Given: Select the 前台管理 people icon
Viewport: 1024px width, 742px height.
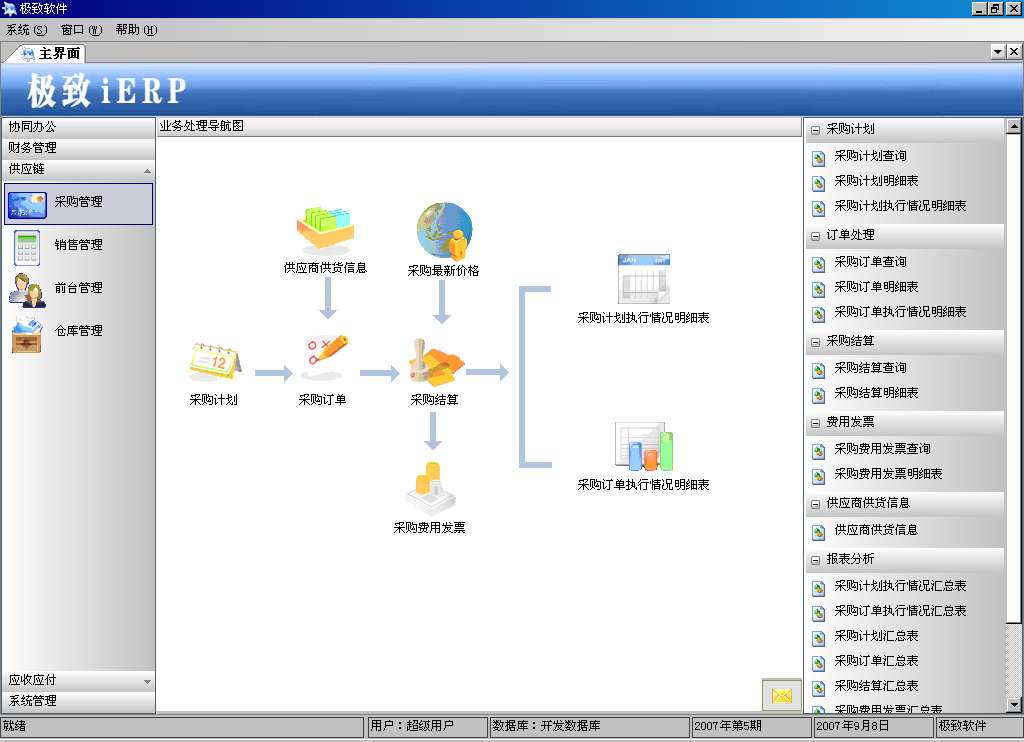Looking at the screenshot, I should (27, 291).
